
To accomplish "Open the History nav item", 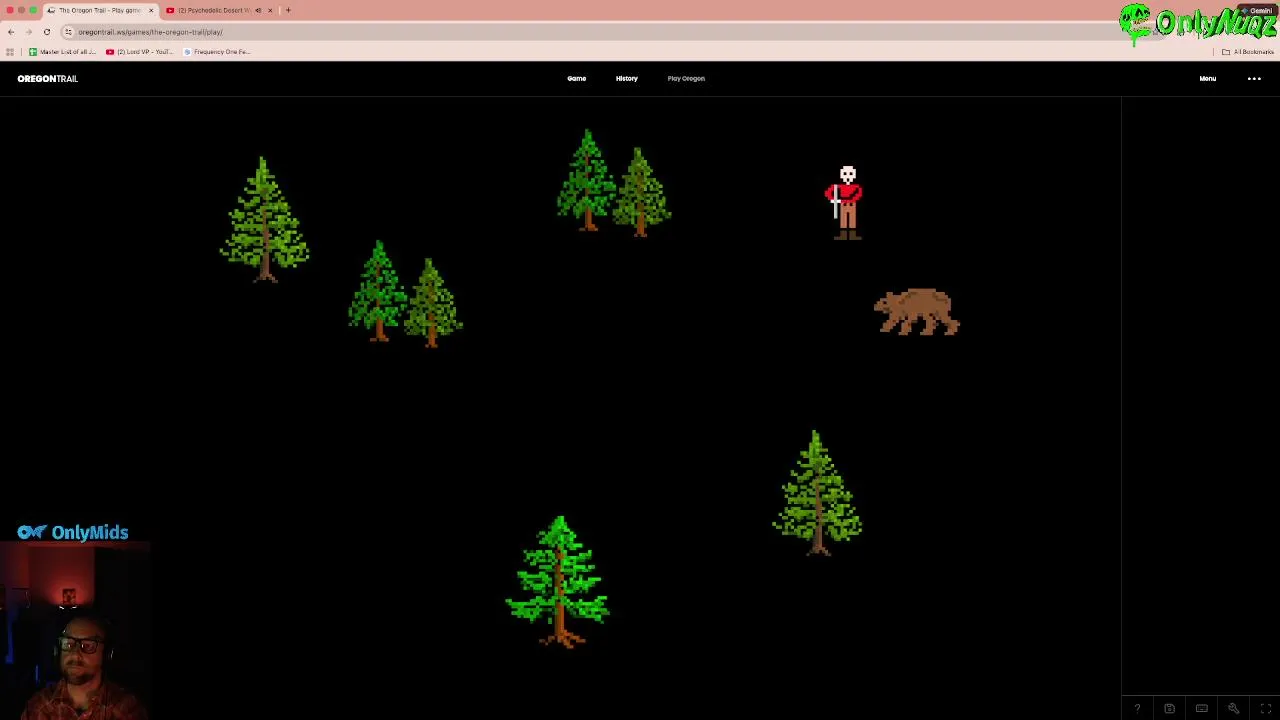I will pyautogui.click(x=627, y=78).
